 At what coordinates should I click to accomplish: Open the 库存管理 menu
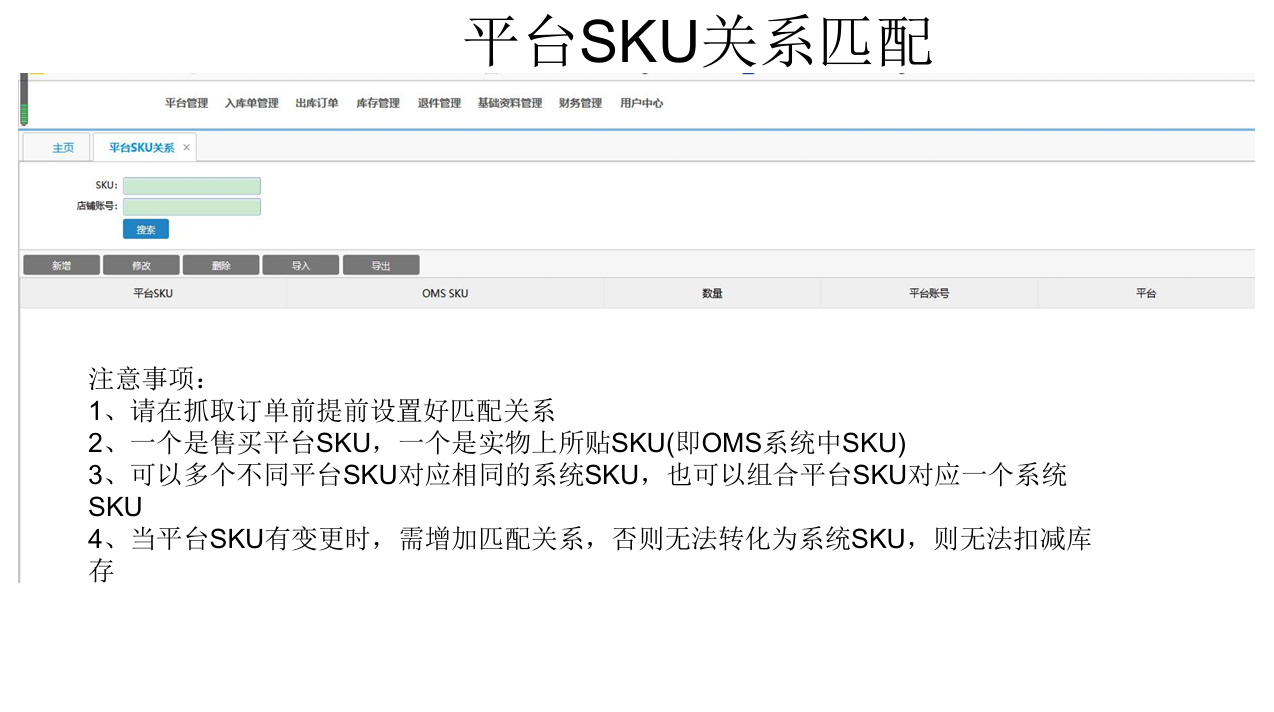[x=378, y=103]
